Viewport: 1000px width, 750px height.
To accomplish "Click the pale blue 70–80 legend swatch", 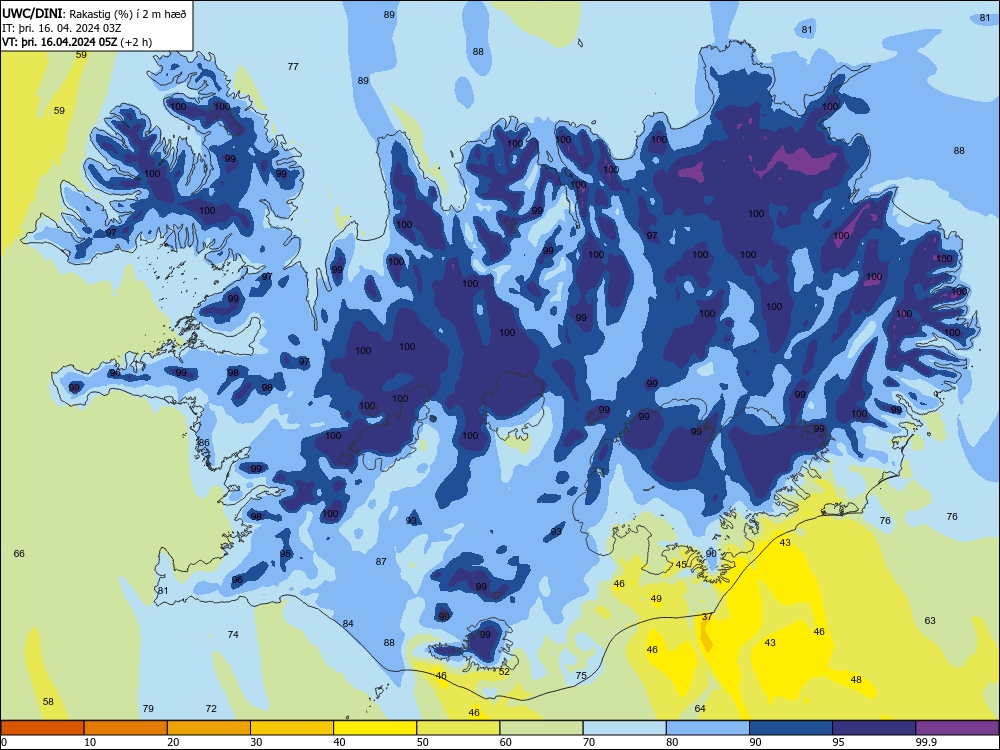I will (x=625, y=728).
